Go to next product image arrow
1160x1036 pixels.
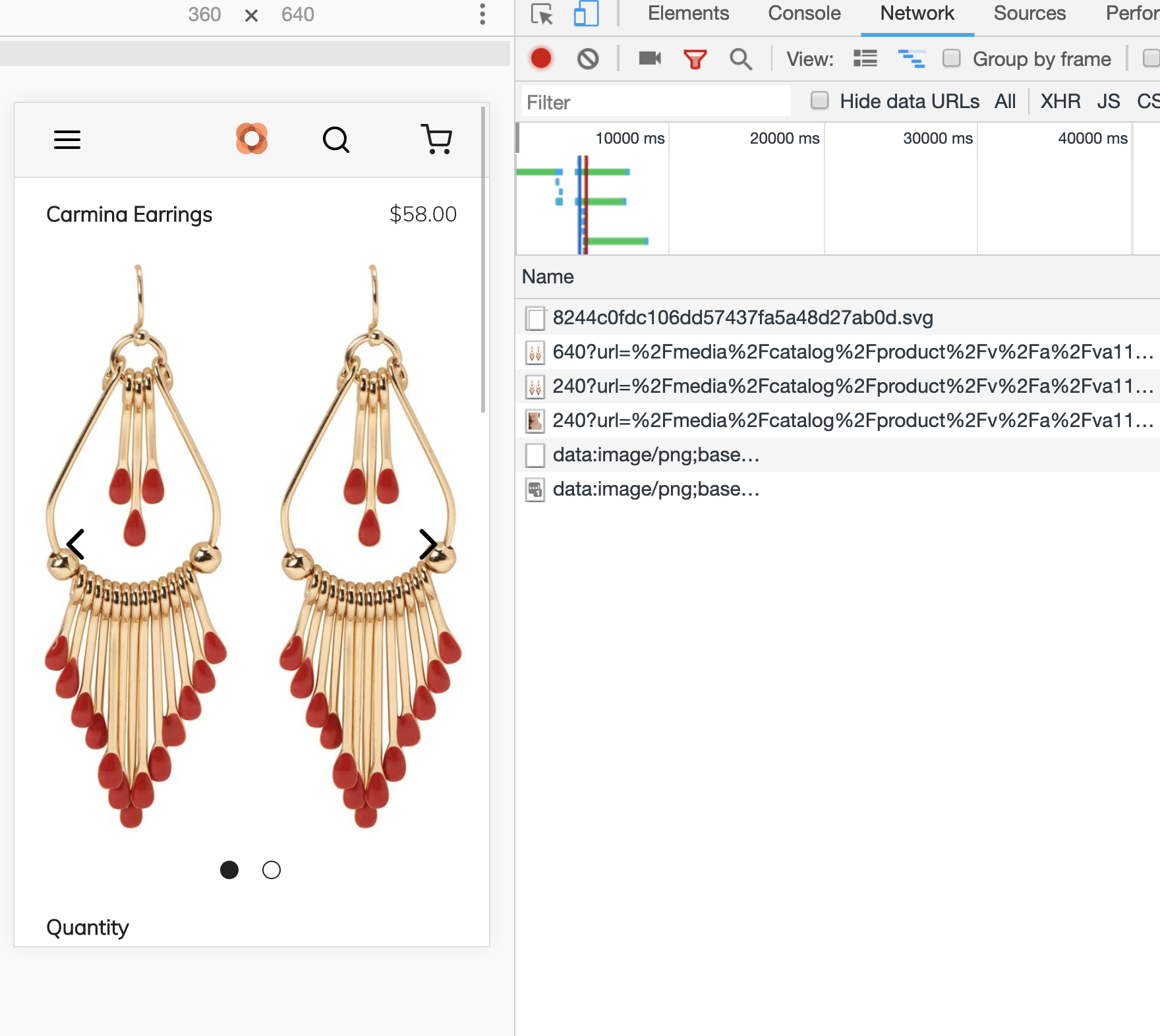pos(428,544)
